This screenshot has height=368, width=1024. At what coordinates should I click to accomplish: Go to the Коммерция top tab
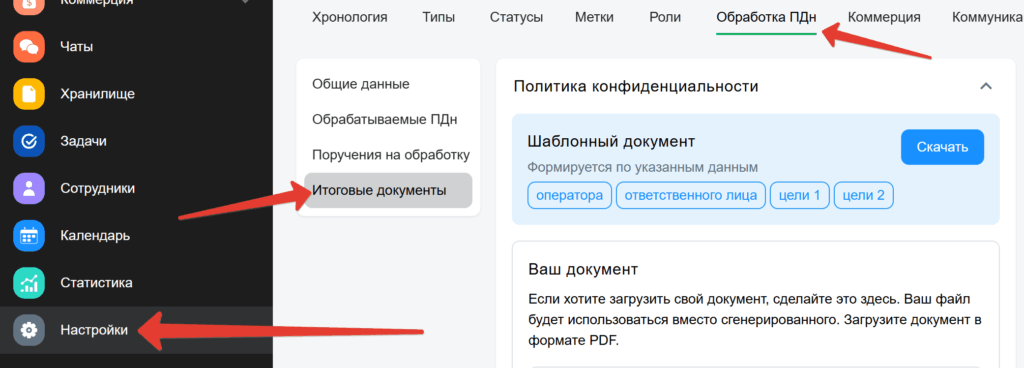coord(884,18)
